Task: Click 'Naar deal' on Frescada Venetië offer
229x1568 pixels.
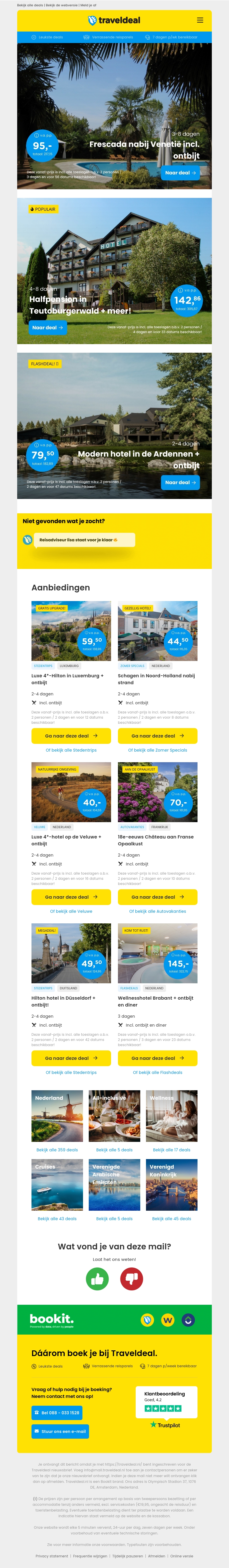Action: [180, 173]
